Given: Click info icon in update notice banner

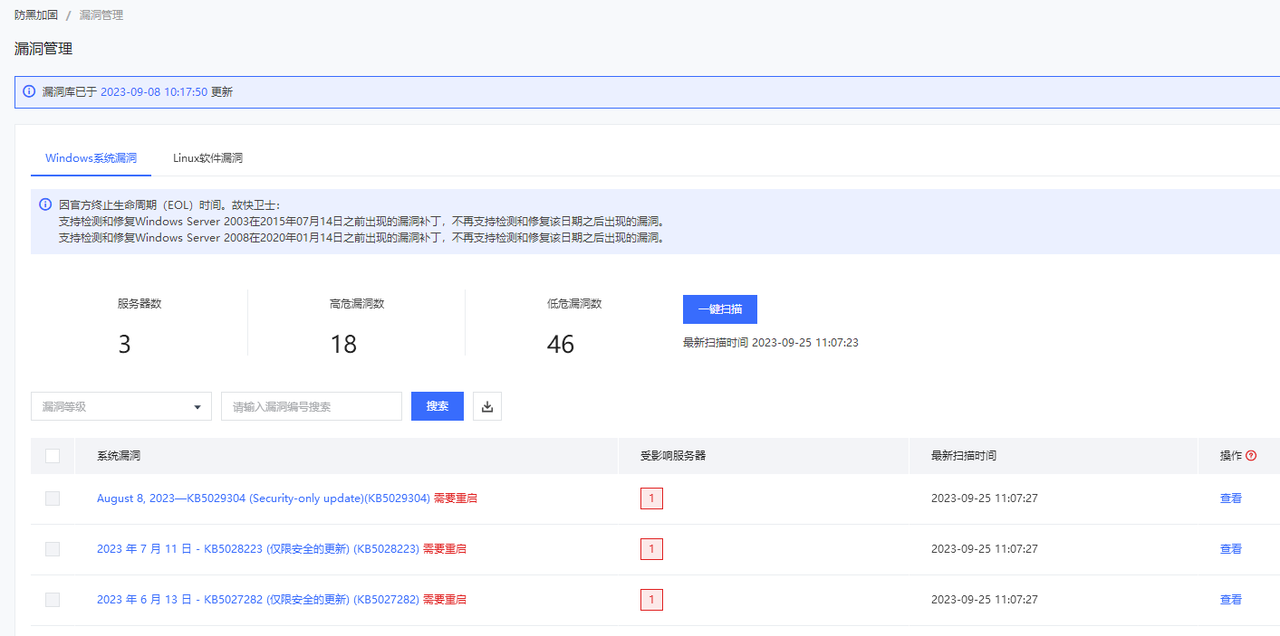Looking at the screenshot, I should (29, 91).
